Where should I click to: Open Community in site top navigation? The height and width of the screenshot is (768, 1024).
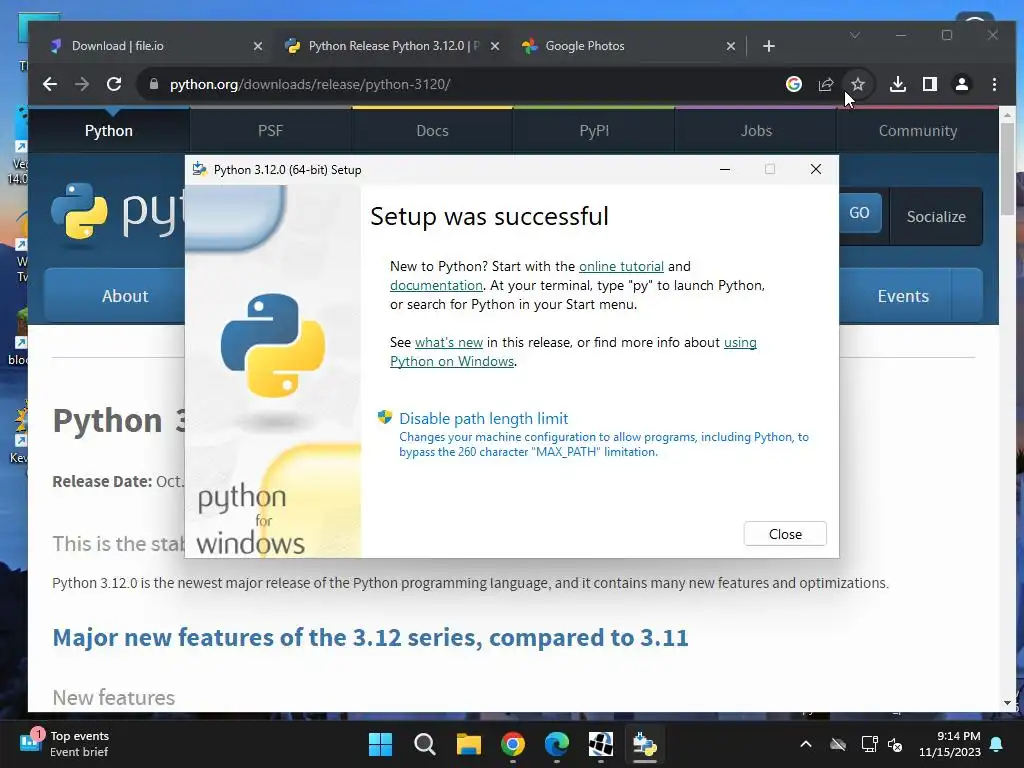point(918,131)
